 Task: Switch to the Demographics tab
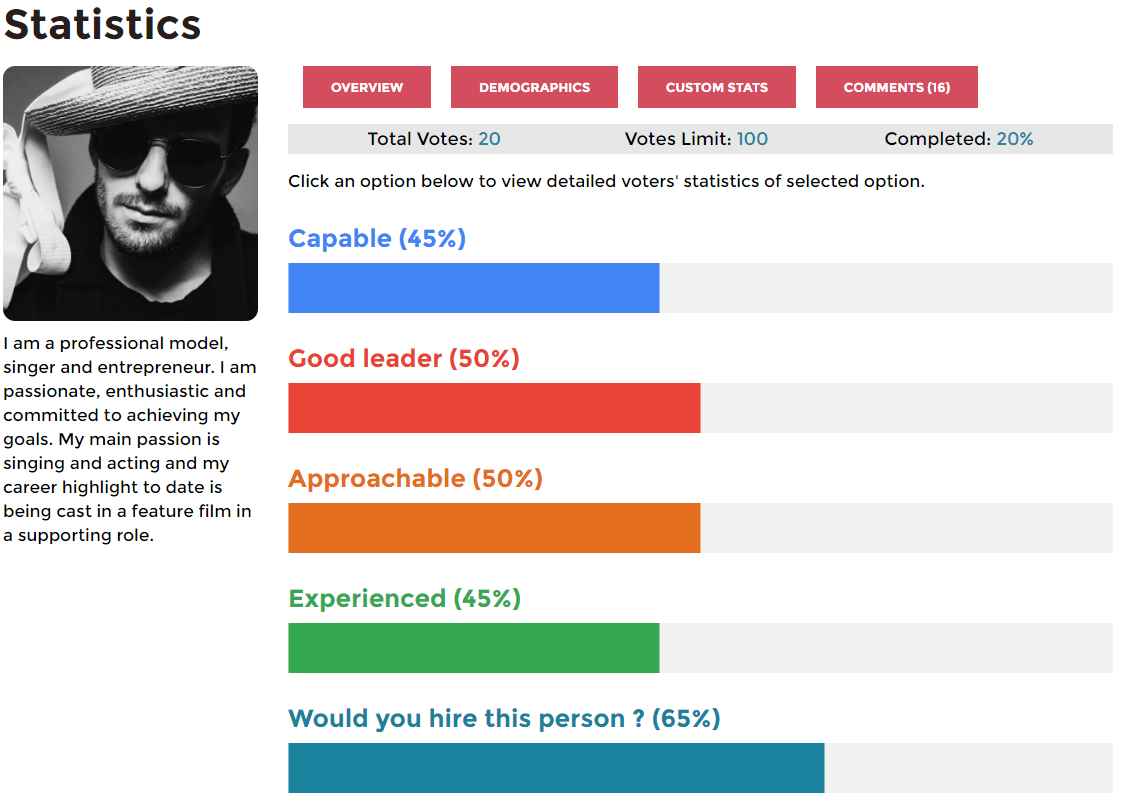pyautogui.click(x=535, y=87)
